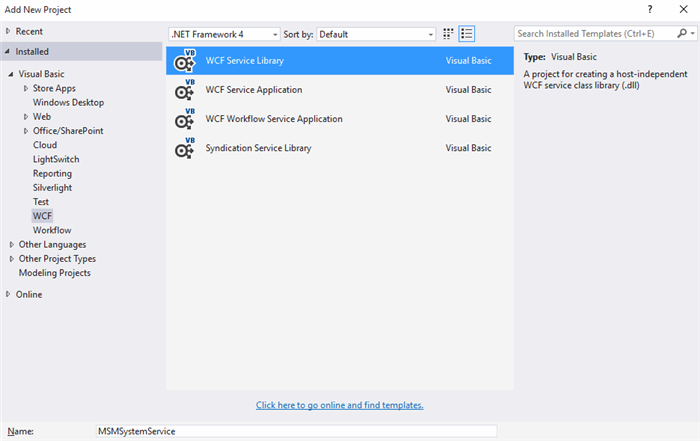Click Visual Basic on Syndication Service Library row
Image resolution: width=700 pixels, height=441 pixels.
(468, 148)
